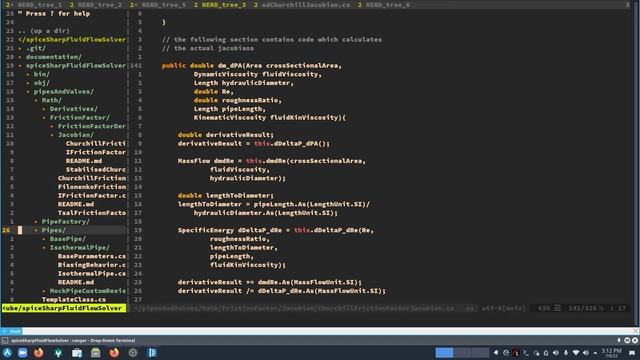The height and width of the screenshot is (360, 640).
Task: Collapse the IsothermalPipe/ folder arrow
Action: [x=44, y=247]
